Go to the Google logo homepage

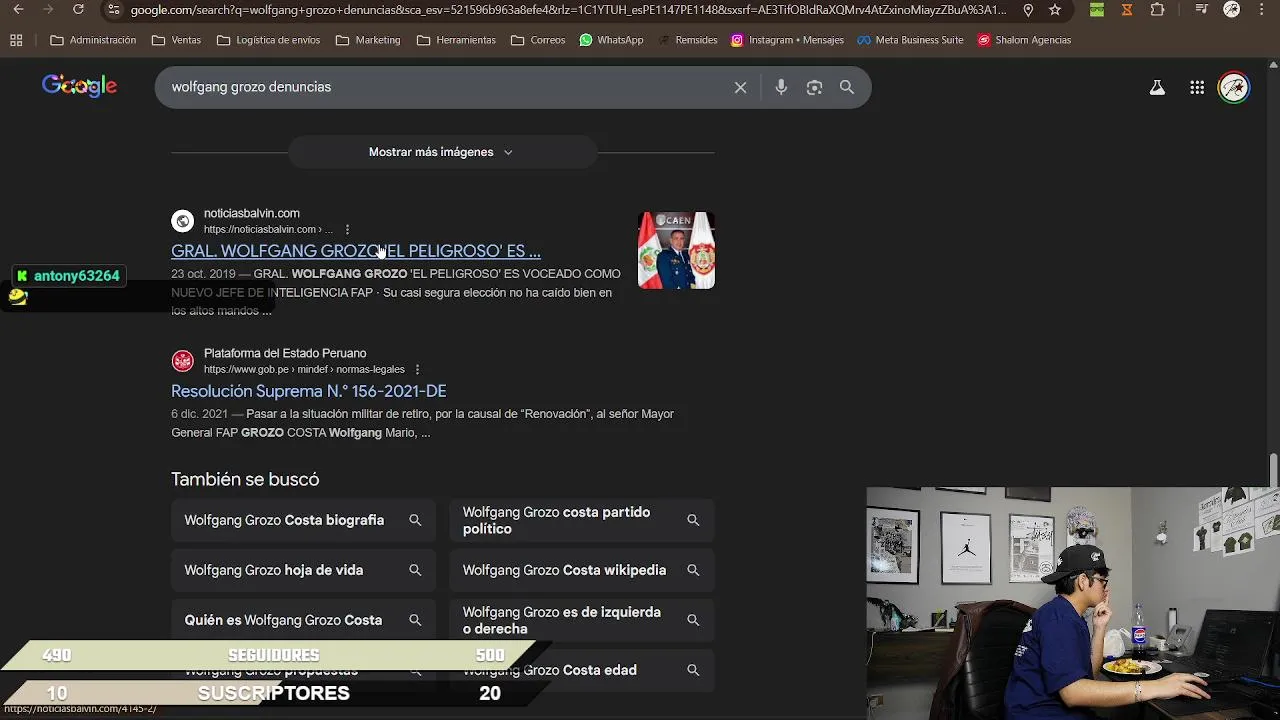click(x=80, y=86)
